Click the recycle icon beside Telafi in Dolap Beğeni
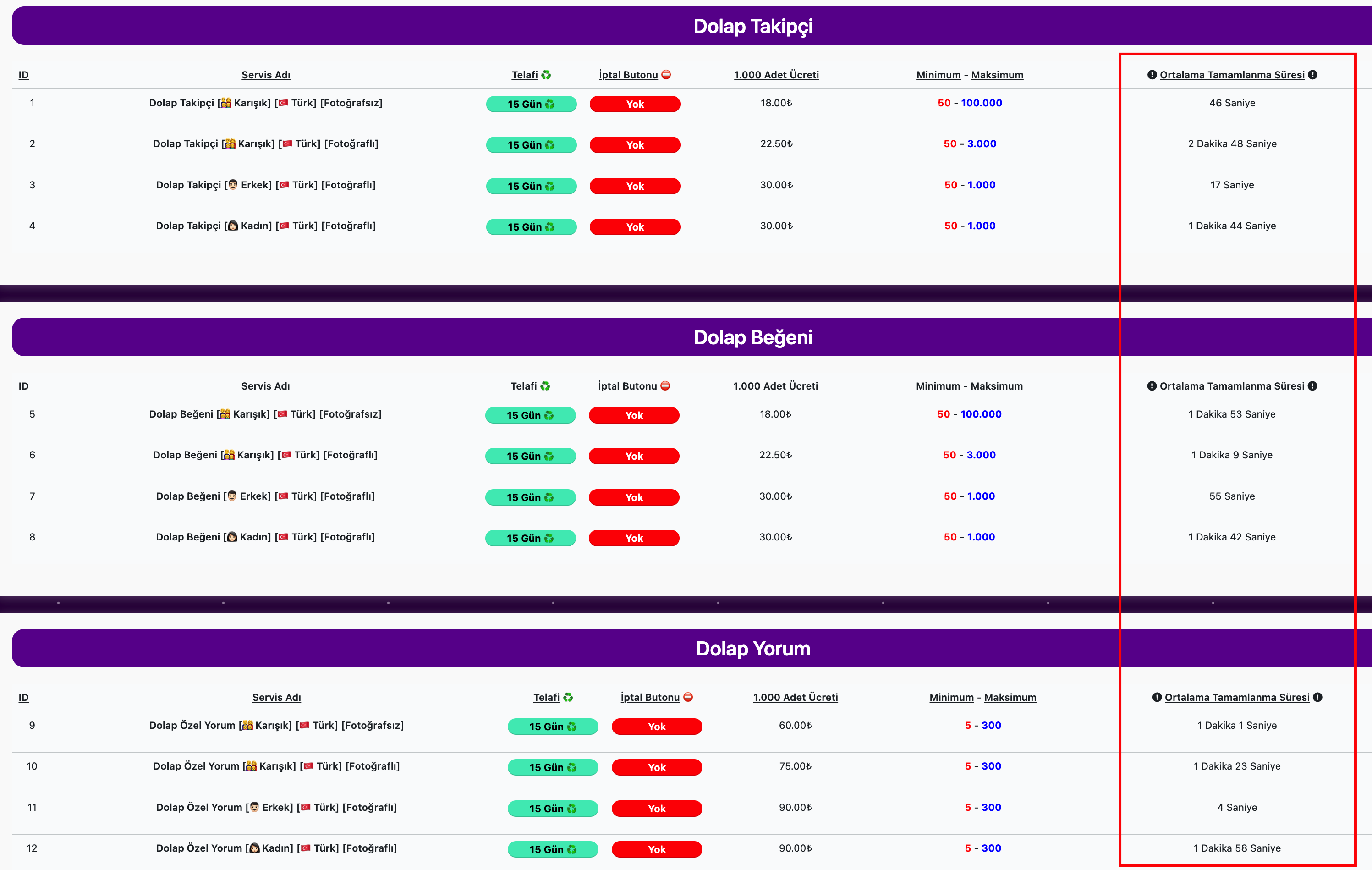The height and width of the screenshot is (870, 1372). click(545, 385)
